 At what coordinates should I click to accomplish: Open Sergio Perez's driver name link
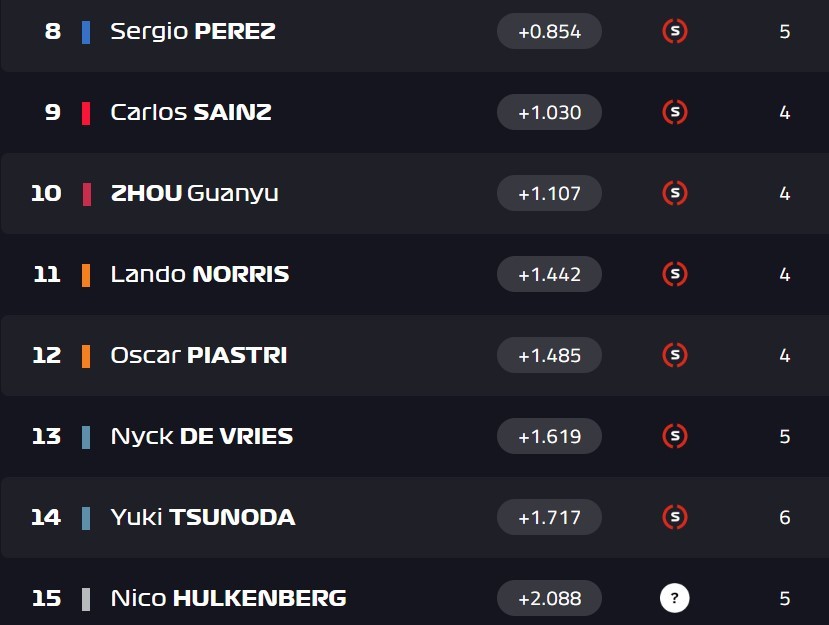tap(193, 31)
